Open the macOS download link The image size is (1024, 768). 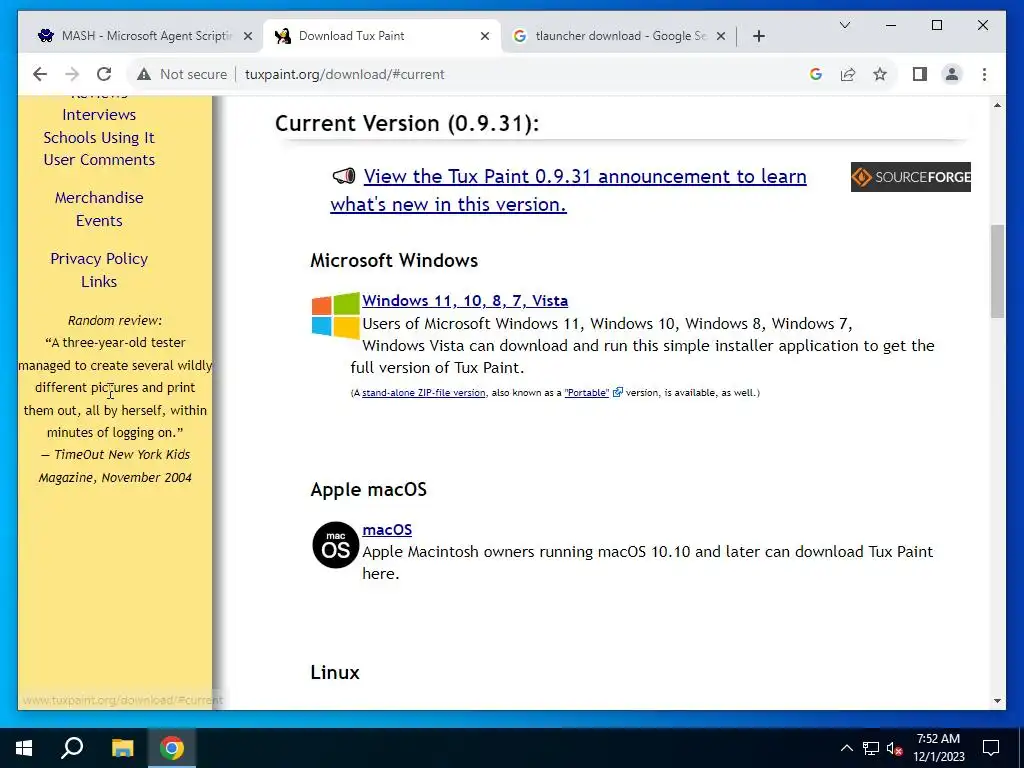coord(387,530)
